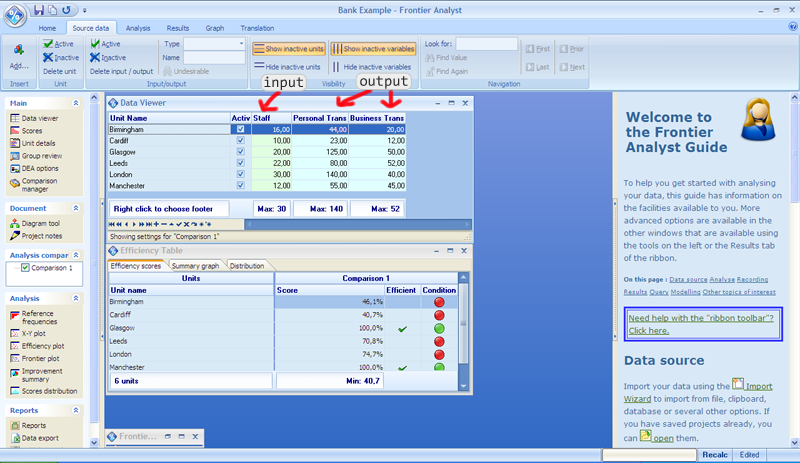Click the Save icon in quick access toolbar
The image size is (800, 463).
point(39,10)
